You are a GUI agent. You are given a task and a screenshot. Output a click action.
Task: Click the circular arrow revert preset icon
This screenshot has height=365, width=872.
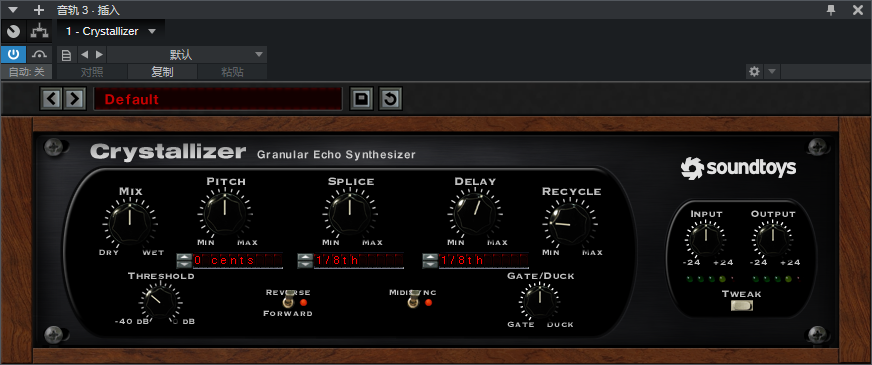[390, 99]
